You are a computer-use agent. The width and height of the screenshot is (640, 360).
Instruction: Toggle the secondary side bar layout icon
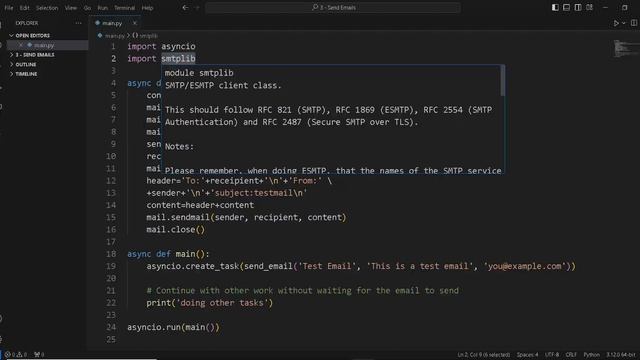click(x=578, y=7)
